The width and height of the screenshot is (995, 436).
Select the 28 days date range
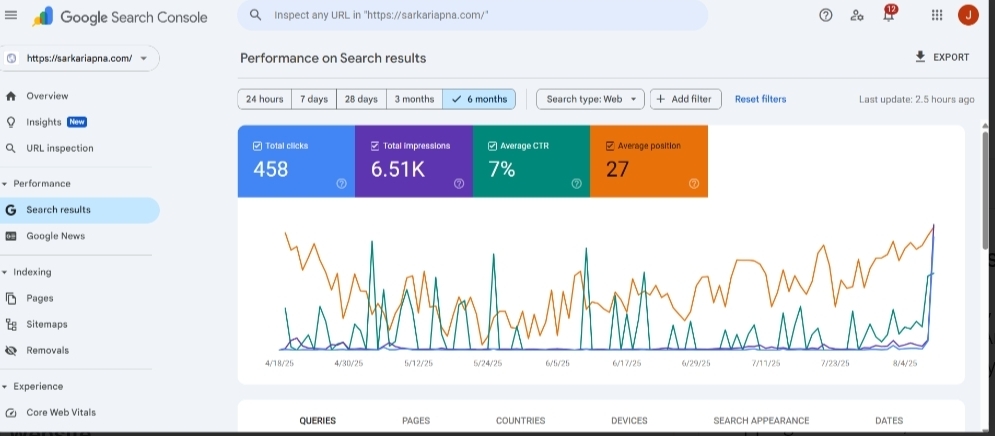pyautogui.click(x=361, y=99)
